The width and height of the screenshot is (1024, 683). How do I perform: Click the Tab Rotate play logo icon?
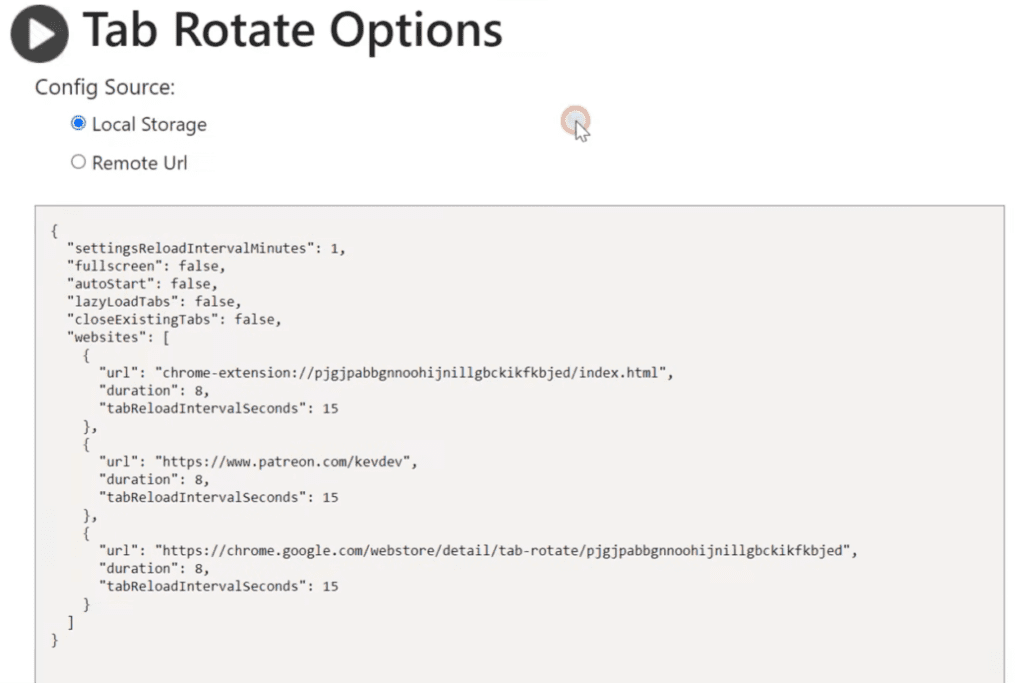tap(40, 33)
